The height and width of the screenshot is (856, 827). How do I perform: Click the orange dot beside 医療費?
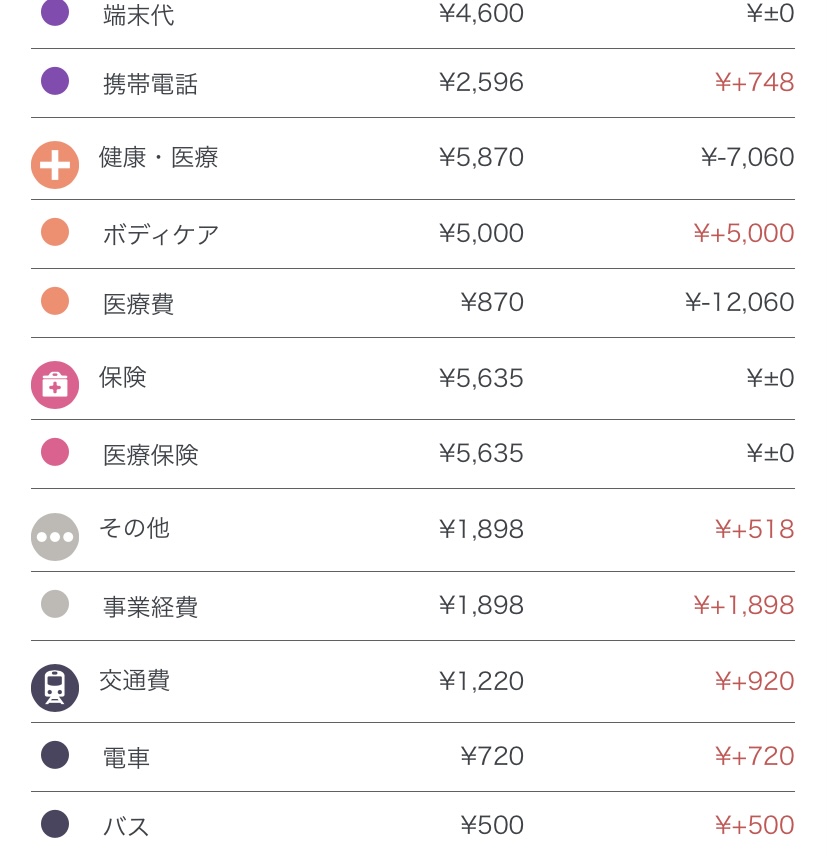pos(55,301)
